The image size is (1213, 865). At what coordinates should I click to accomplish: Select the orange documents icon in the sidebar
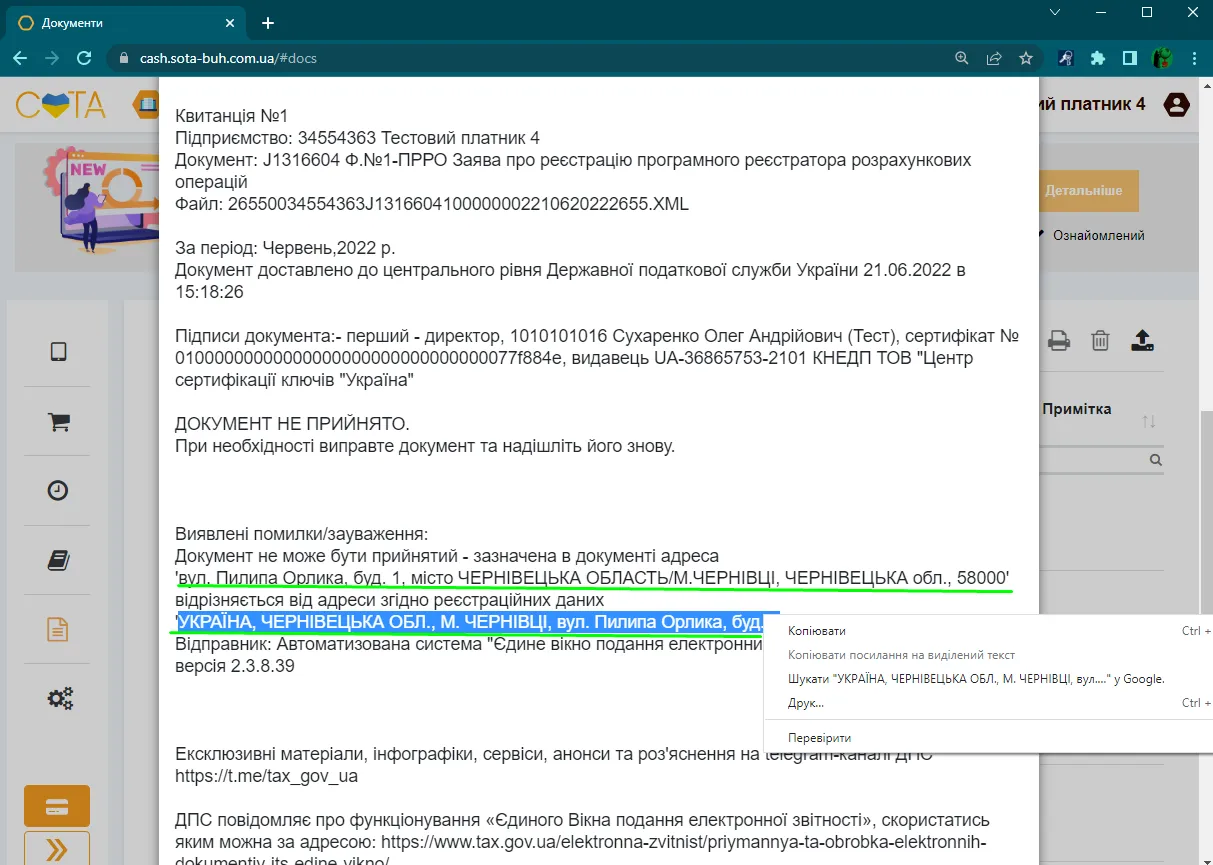[58, 629]
